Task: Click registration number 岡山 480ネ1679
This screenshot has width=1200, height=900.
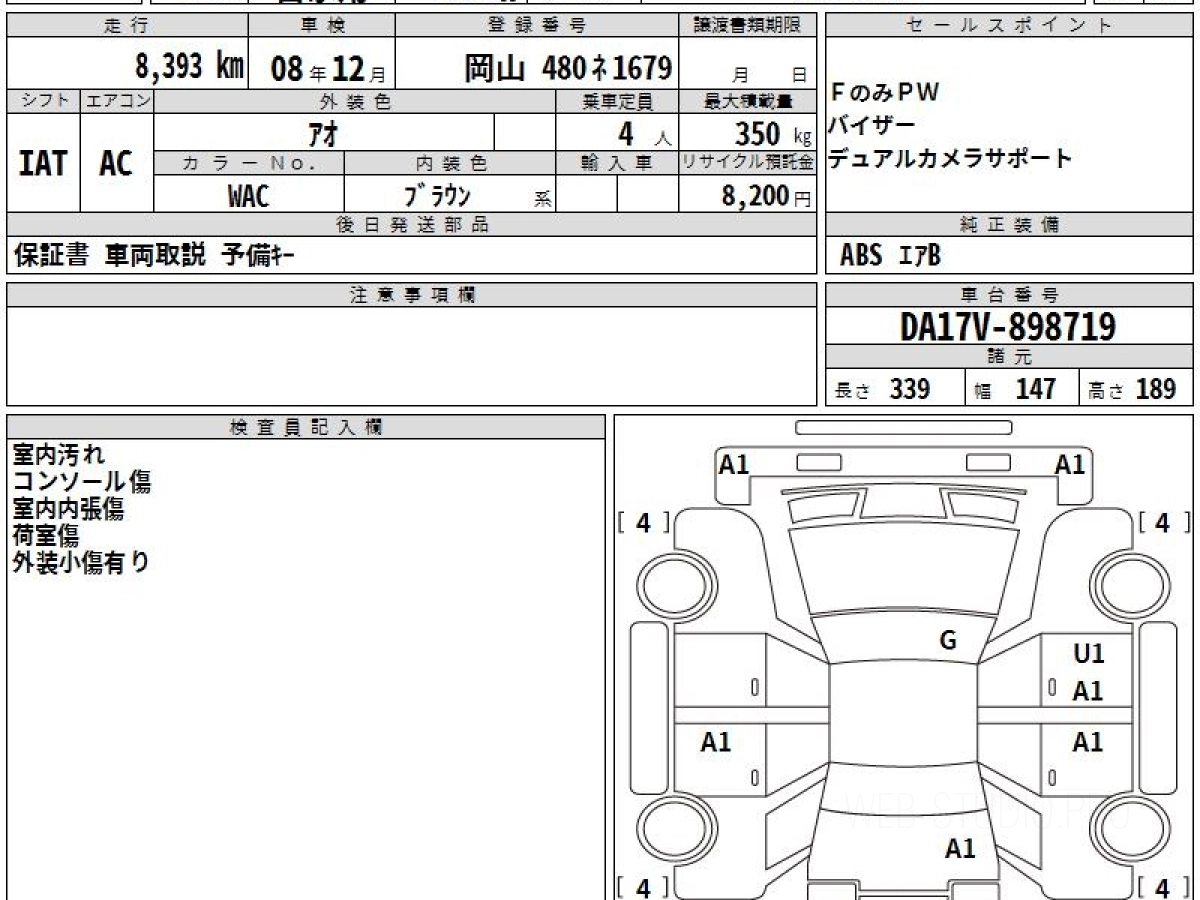Action: 567,68
